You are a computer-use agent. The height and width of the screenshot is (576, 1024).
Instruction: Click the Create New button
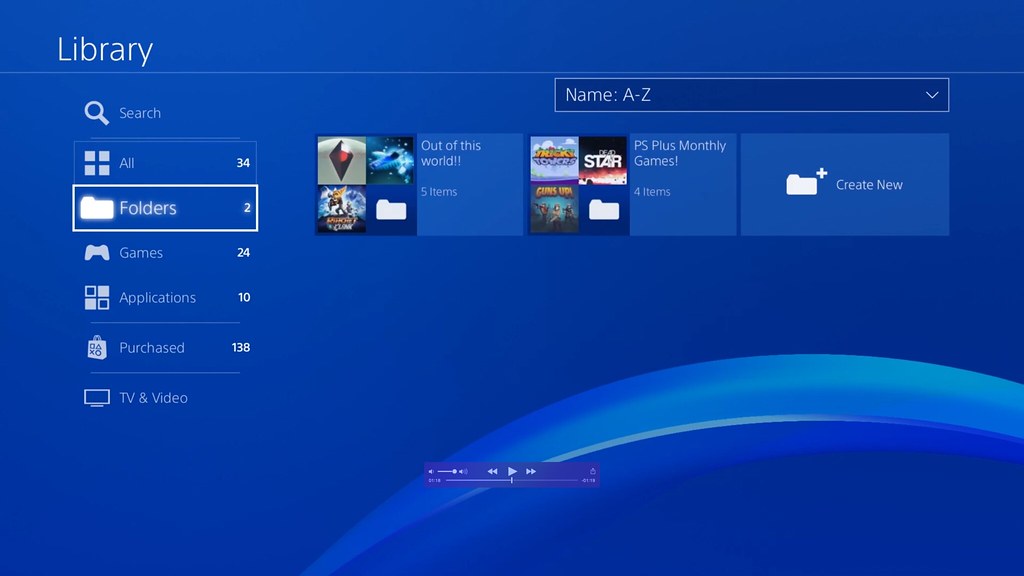click(845, 184)
